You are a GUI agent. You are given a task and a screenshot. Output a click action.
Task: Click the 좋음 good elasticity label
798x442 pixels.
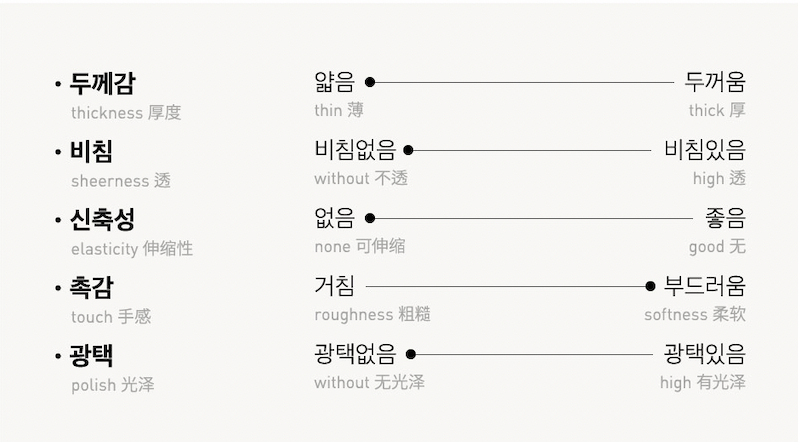click(x=725, y=218)
